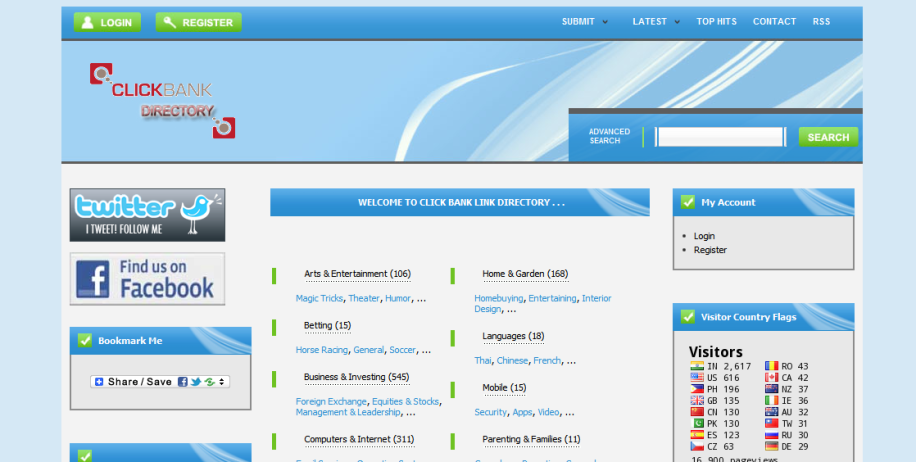Open Computers & Internet (311) category

[359, 439]
